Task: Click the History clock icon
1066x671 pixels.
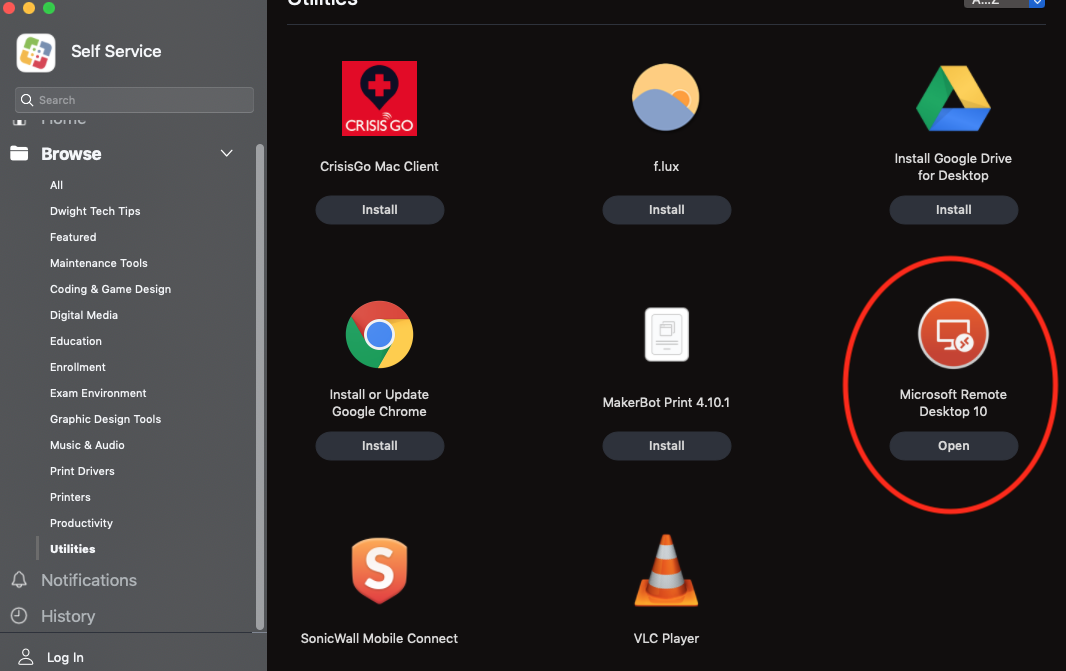Action: coord(19,616)
